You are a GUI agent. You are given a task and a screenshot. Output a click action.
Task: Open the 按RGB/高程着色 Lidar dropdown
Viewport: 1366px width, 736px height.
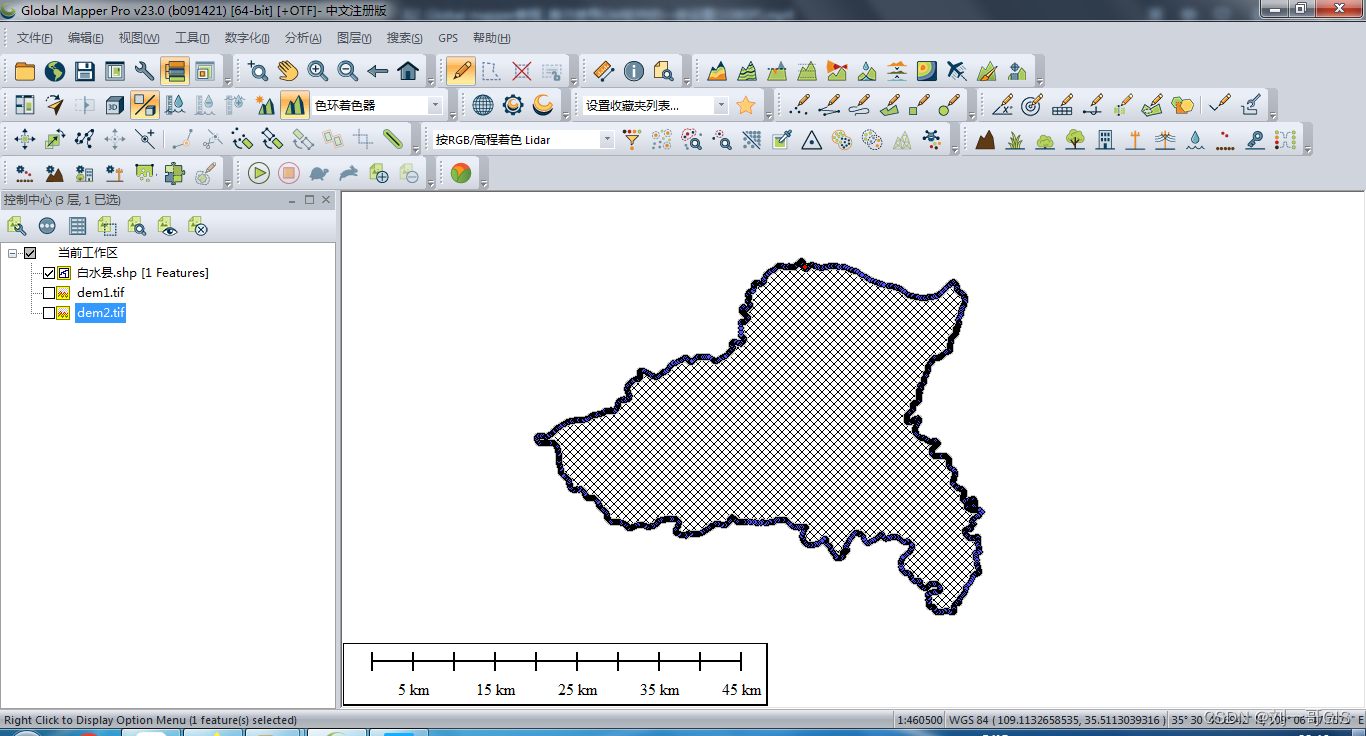606,140
